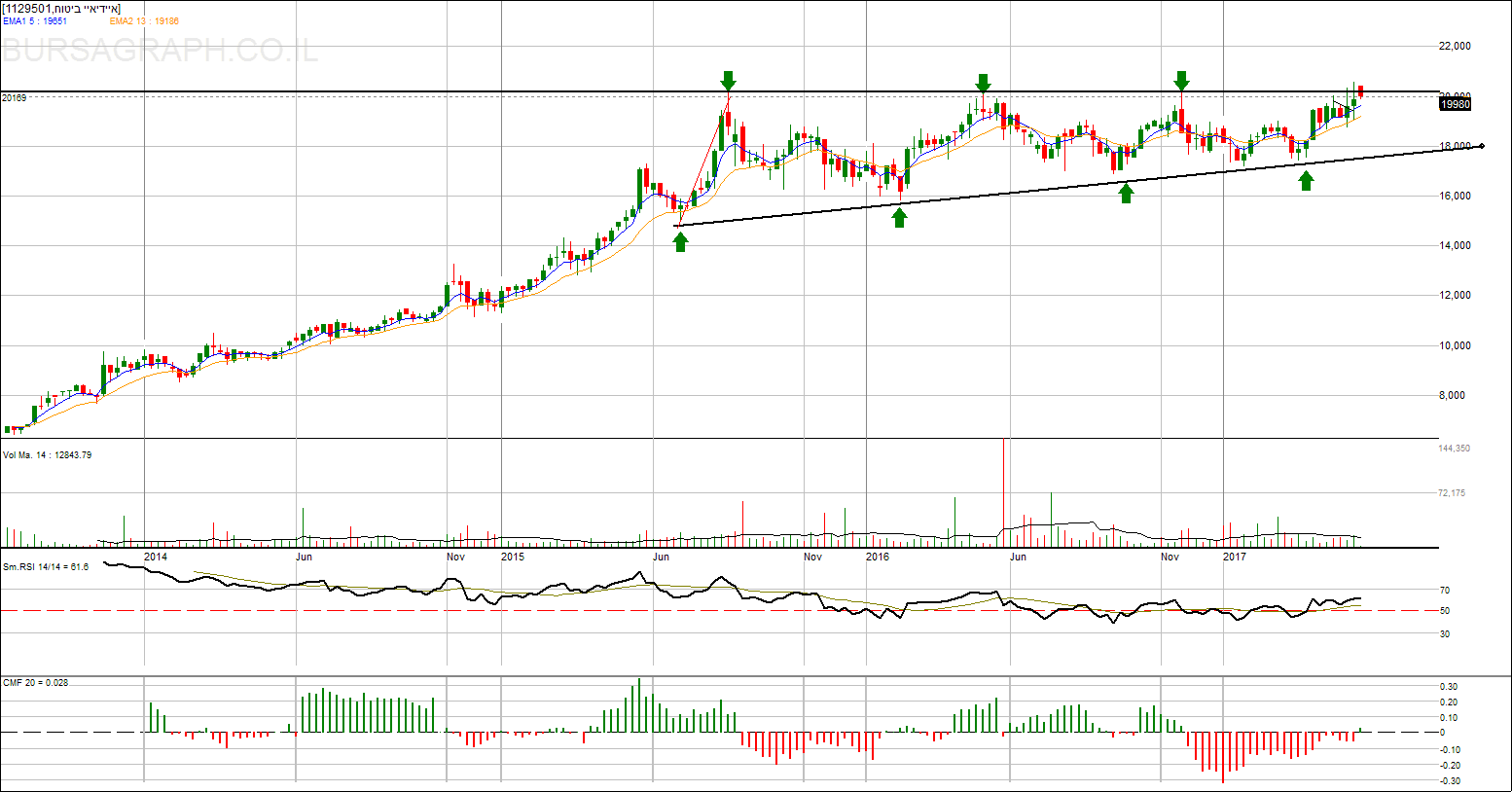Select the middle green down arrow marker
This screenshot has width=1512, height=792.
pyautogui.click(x=983, y=83)
